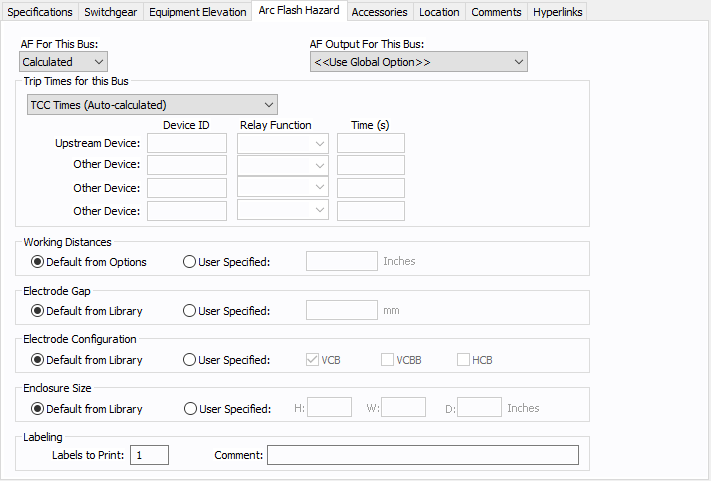Select User Specified for Enclosure Size
711x481 pixels.
coord(190,409)
